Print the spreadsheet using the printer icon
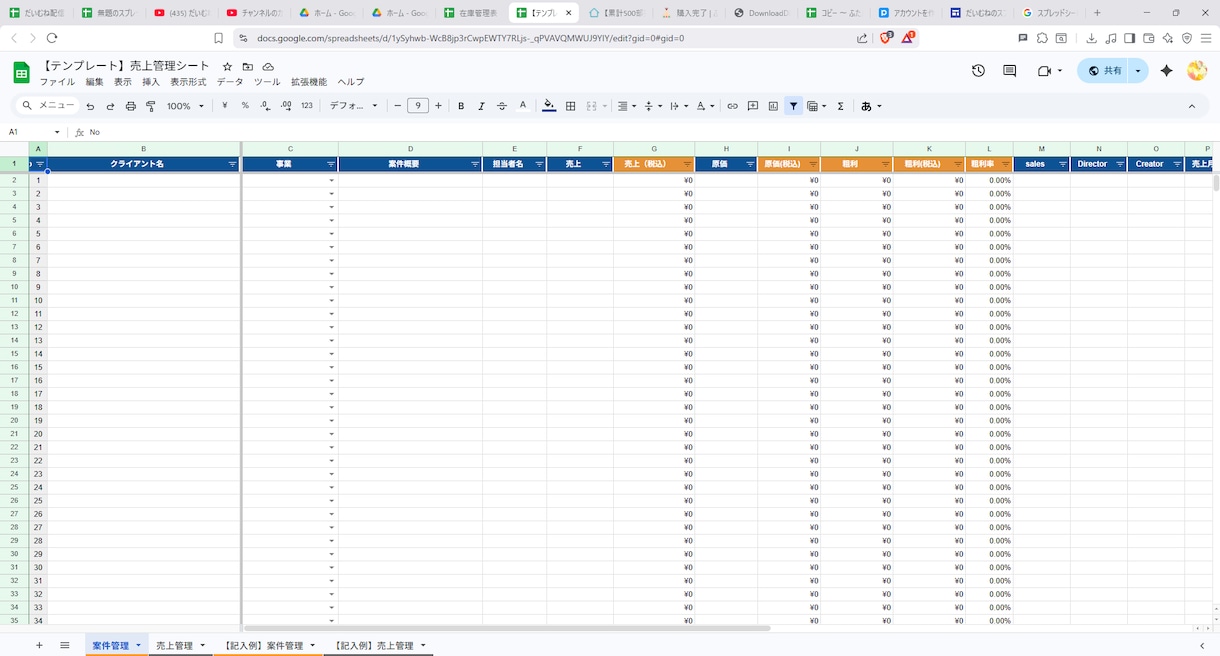Viewport: 1220px width, 656px height. (130, 106)
